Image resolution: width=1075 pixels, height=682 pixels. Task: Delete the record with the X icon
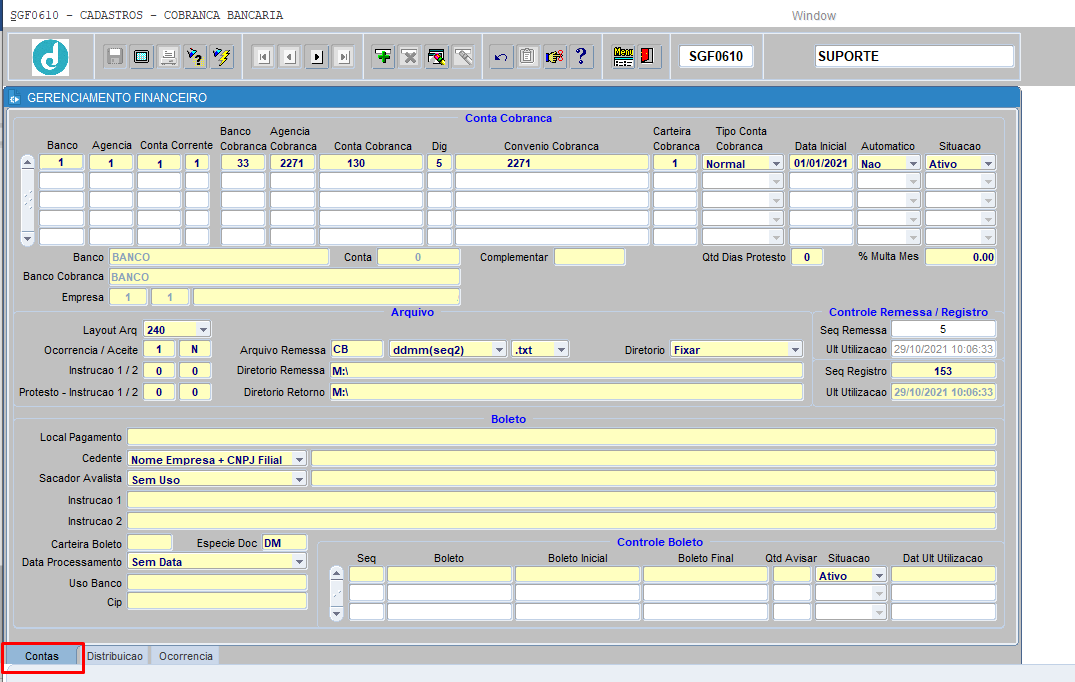click(x=410, y=57)
